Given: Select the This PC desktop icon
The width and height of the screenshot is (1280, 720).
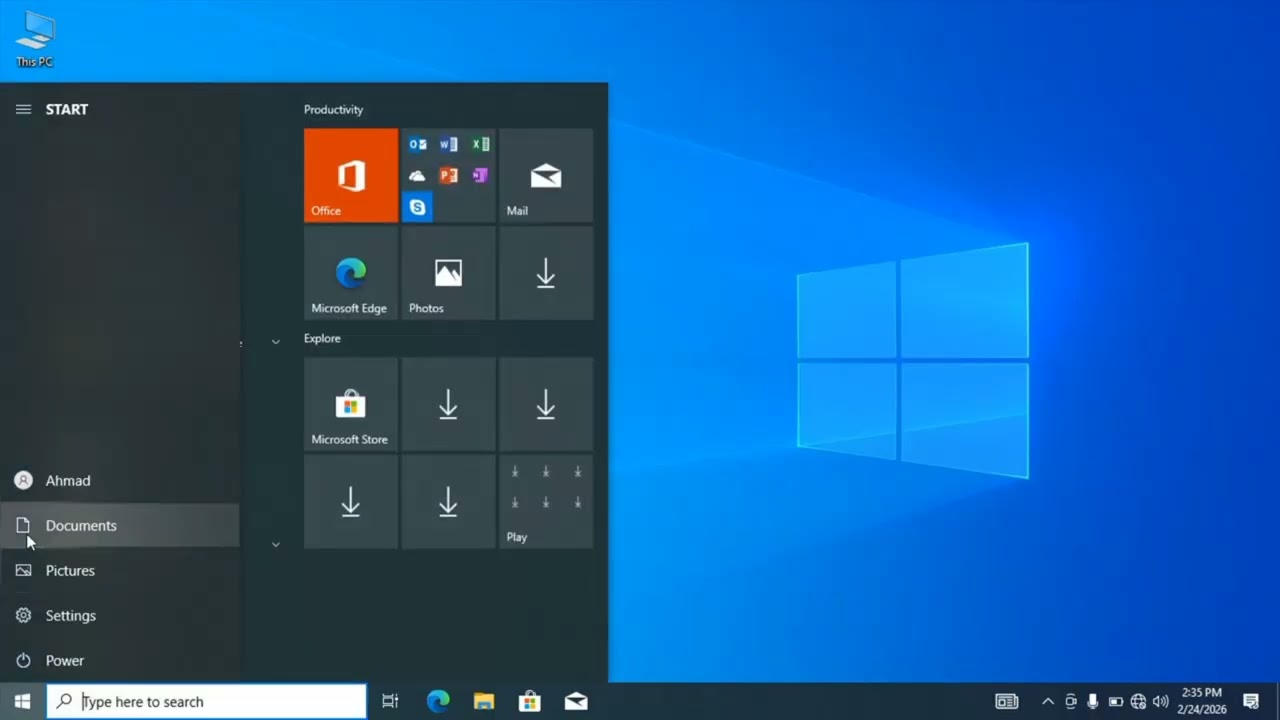Looking at the screenshot, I should [x=35, y=40].
